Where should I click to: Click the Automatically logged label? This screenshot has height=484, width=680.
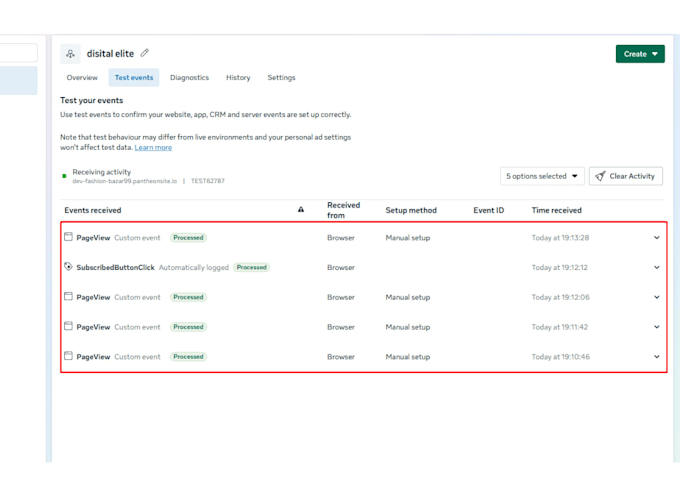194,268
